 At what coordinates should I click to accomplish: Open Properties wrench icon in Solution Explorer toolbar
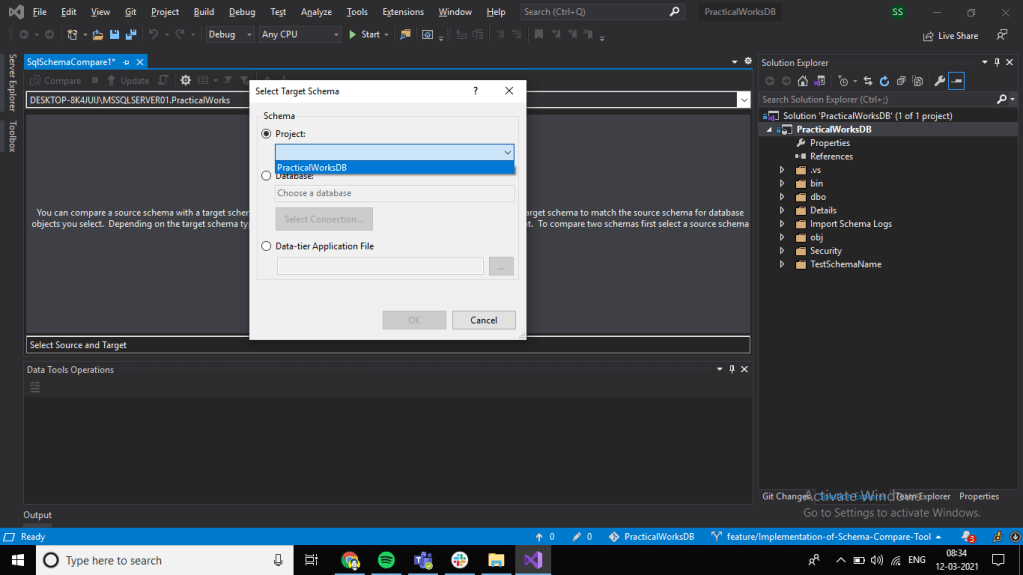point(939,81)
